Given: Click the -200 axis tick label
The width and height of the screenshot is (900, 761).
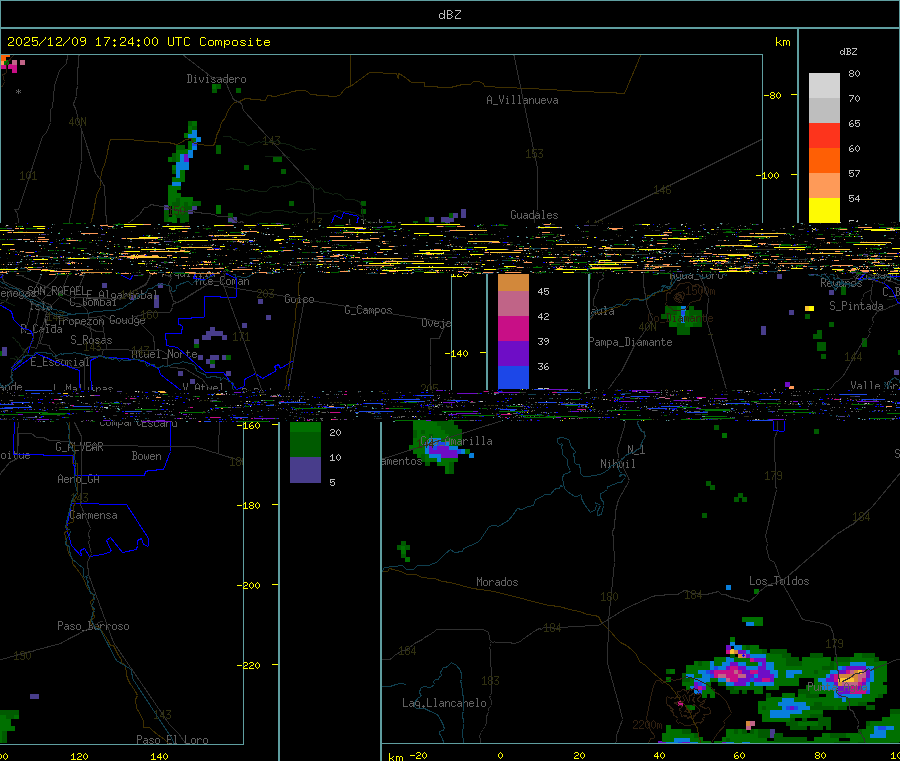Looking at the screenshot, I should (x=249, y=585).
